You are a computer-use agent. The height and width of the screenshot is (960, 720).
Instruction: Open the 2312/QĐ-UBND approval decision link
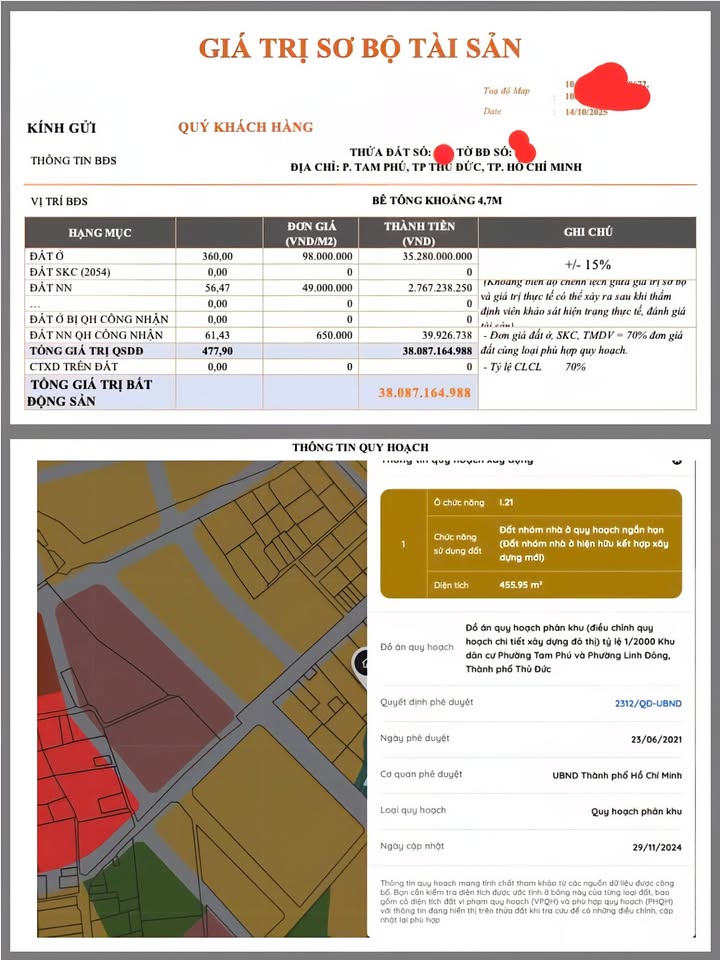click(x=648, y=703)
